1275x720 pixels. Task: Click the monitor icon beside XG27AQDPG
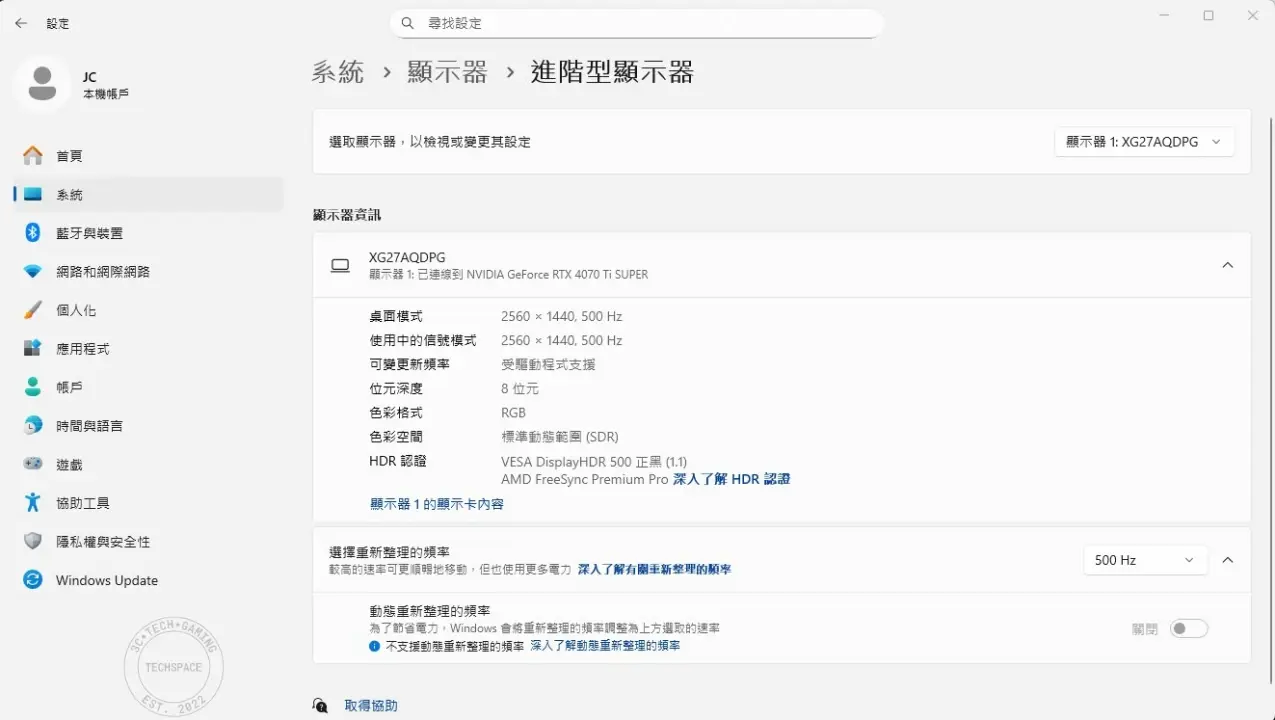coord(340,265)
